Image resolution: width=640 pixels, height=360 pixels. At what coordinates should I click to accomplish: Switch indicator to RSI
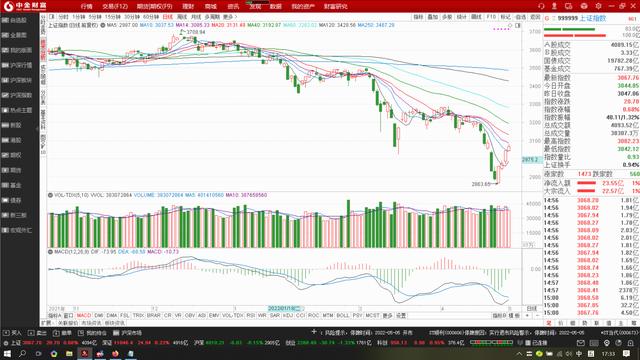pyautogui.click(x=251, y=316)
